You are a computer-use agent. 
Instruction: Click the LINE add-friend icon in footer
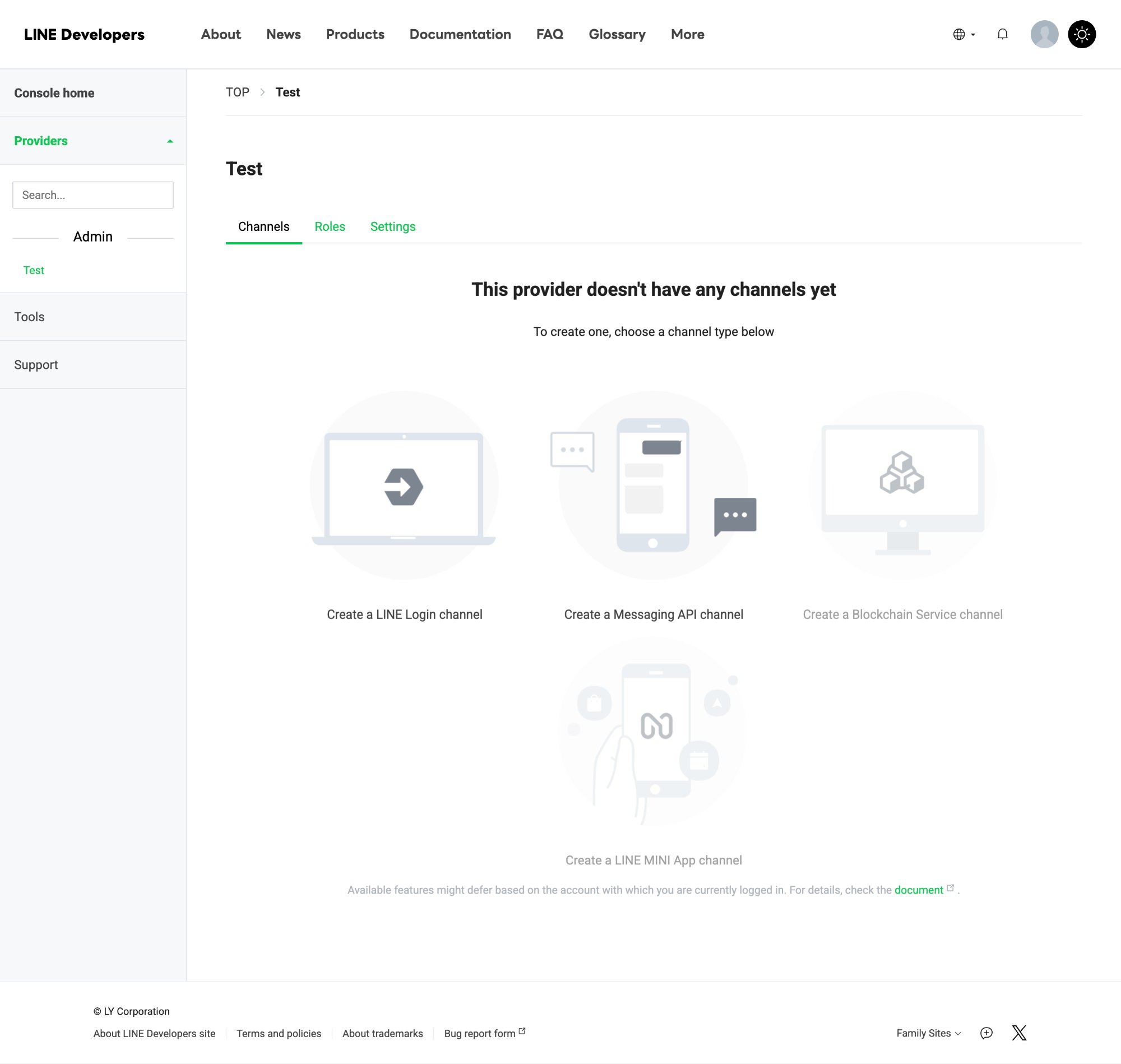point(986,1033)
